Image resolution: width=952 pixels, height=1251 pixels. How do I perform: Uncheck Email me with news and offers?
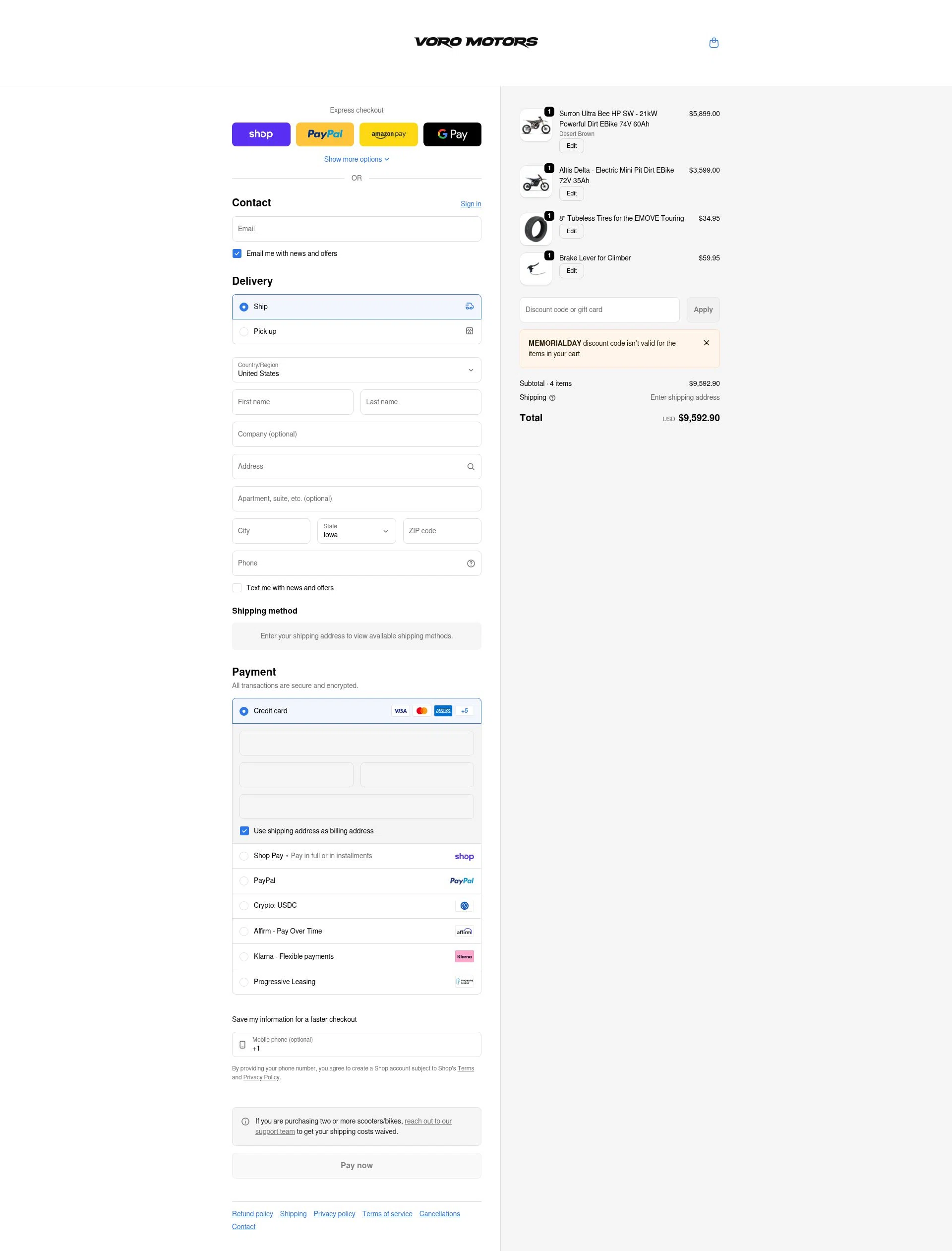point(237,253)
